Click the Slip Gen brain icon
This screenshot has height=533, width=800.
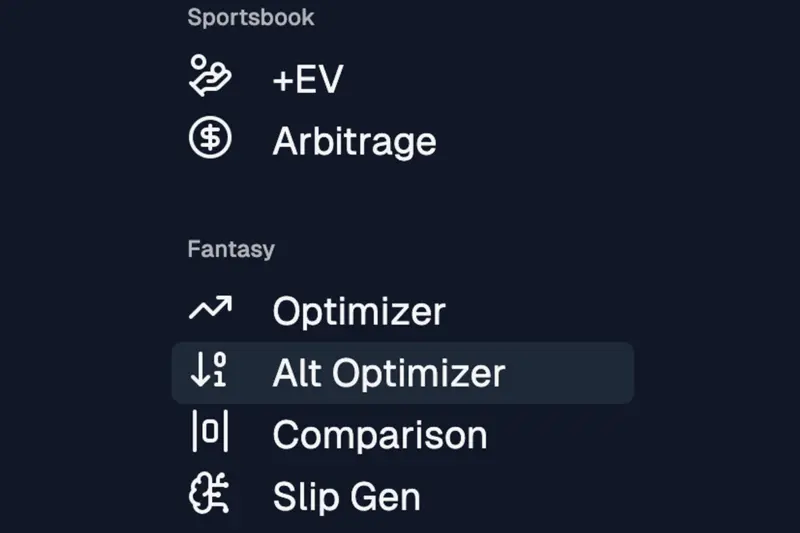210,496
